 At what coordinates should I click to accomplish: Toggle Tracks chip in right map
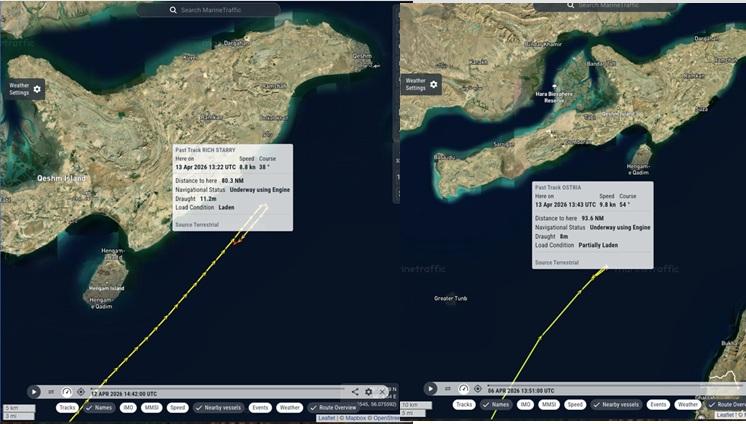click(x=464, y=404)
